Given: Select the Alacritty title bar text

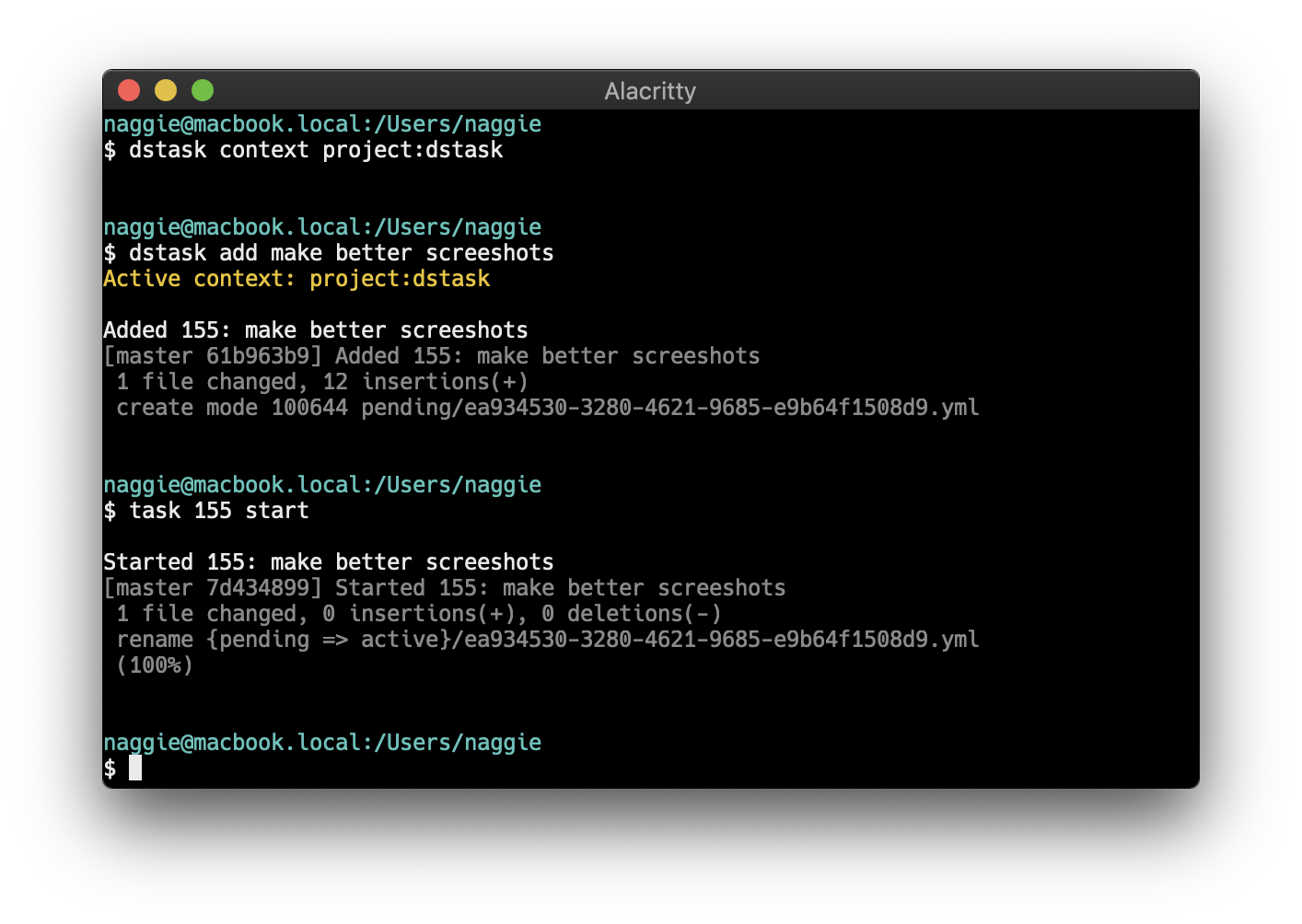Looking at the screenshot, I should coord(649,90).
